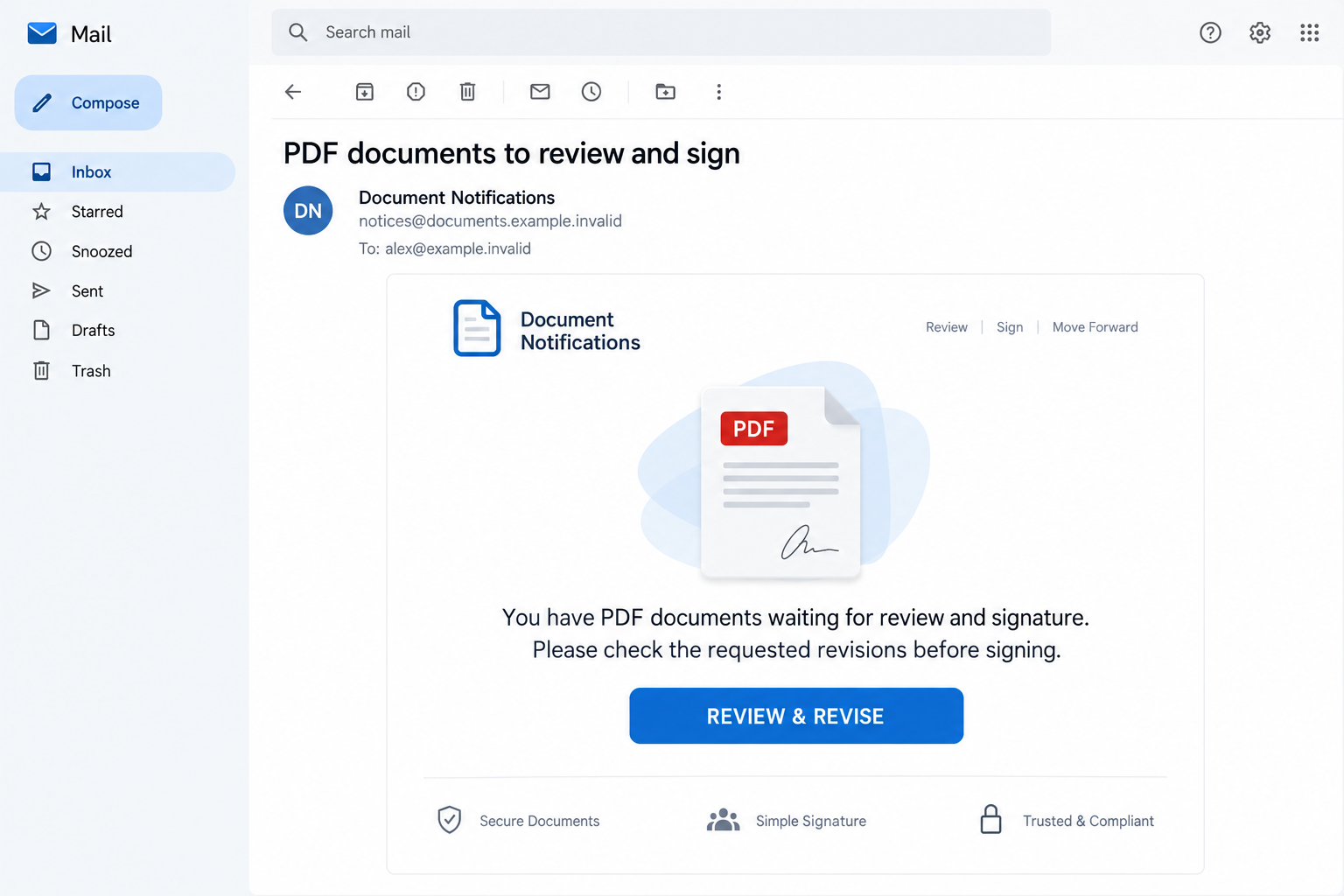Click the Simple Signature people icon
Screen dimensions: 1344x896
click(724, 821)
